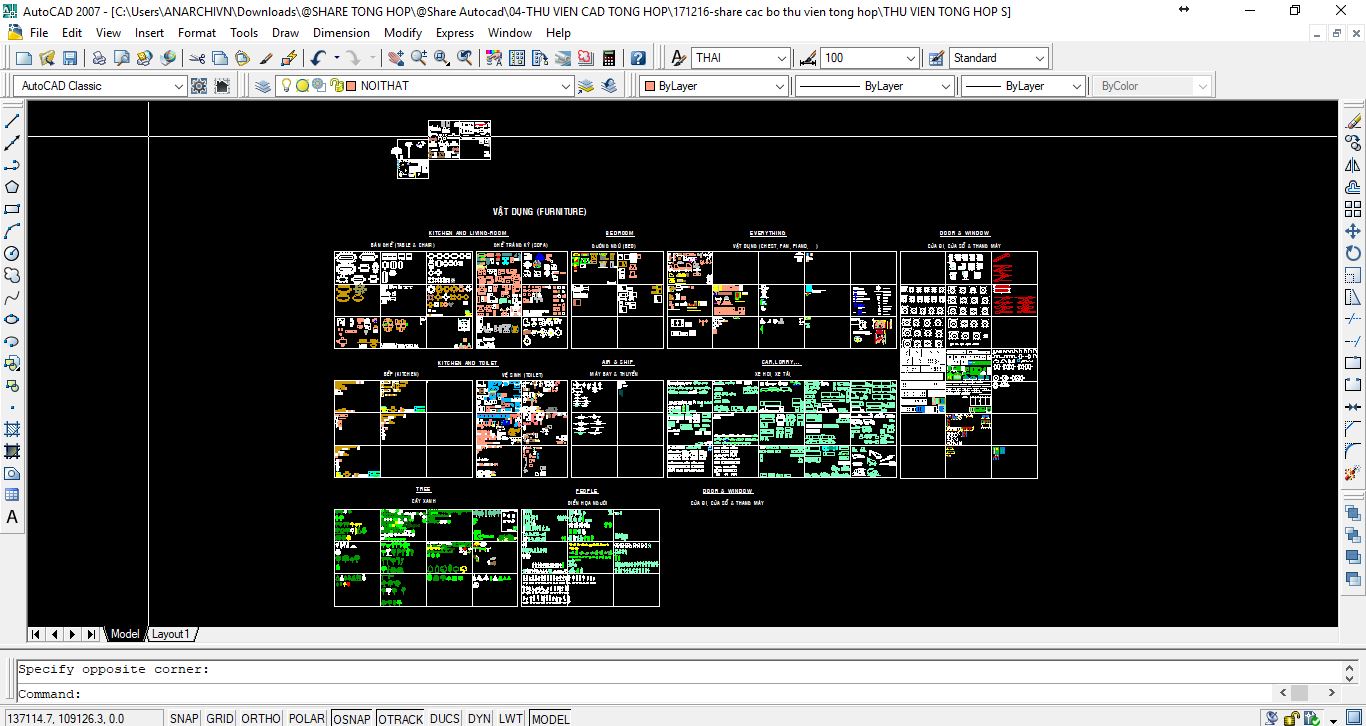Viewport: 1366px width, 726px height.
Task: Select the Multiline Text A tool
Action: pyautogui.click(x=13, y=517)
